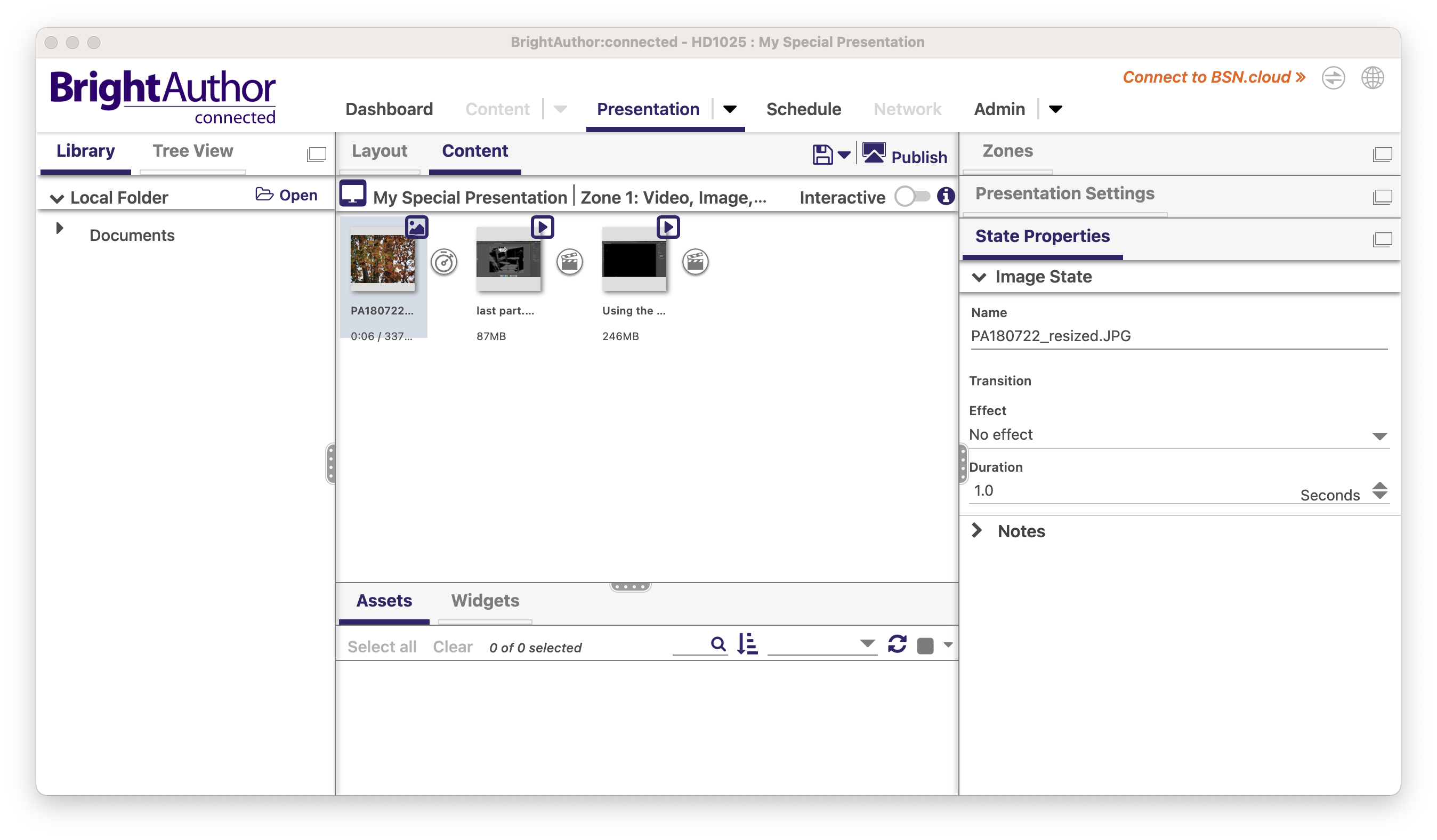Click the video badge on Using the
This screenshot has width=1437, height=840.
[x=668, y=227]
